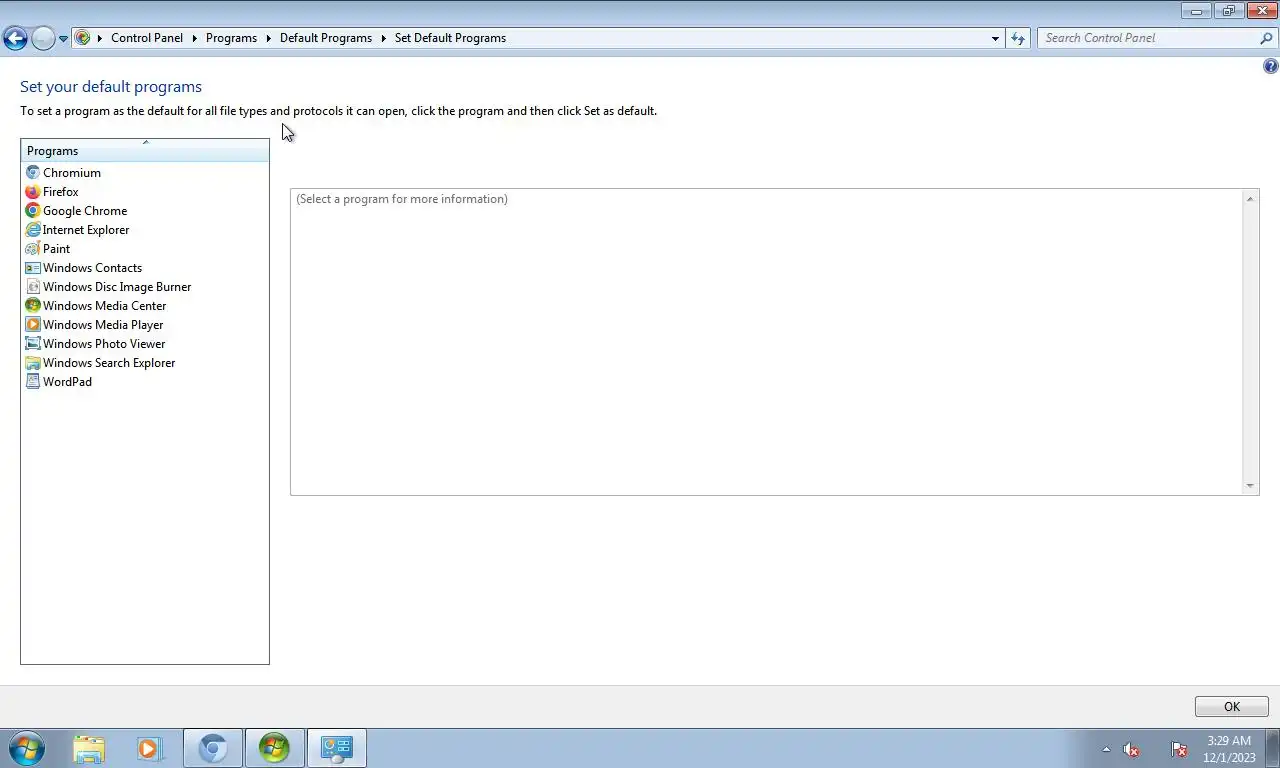1280x768 pixels.
Task: Select Firefox program name
Action: coord(61,192)
